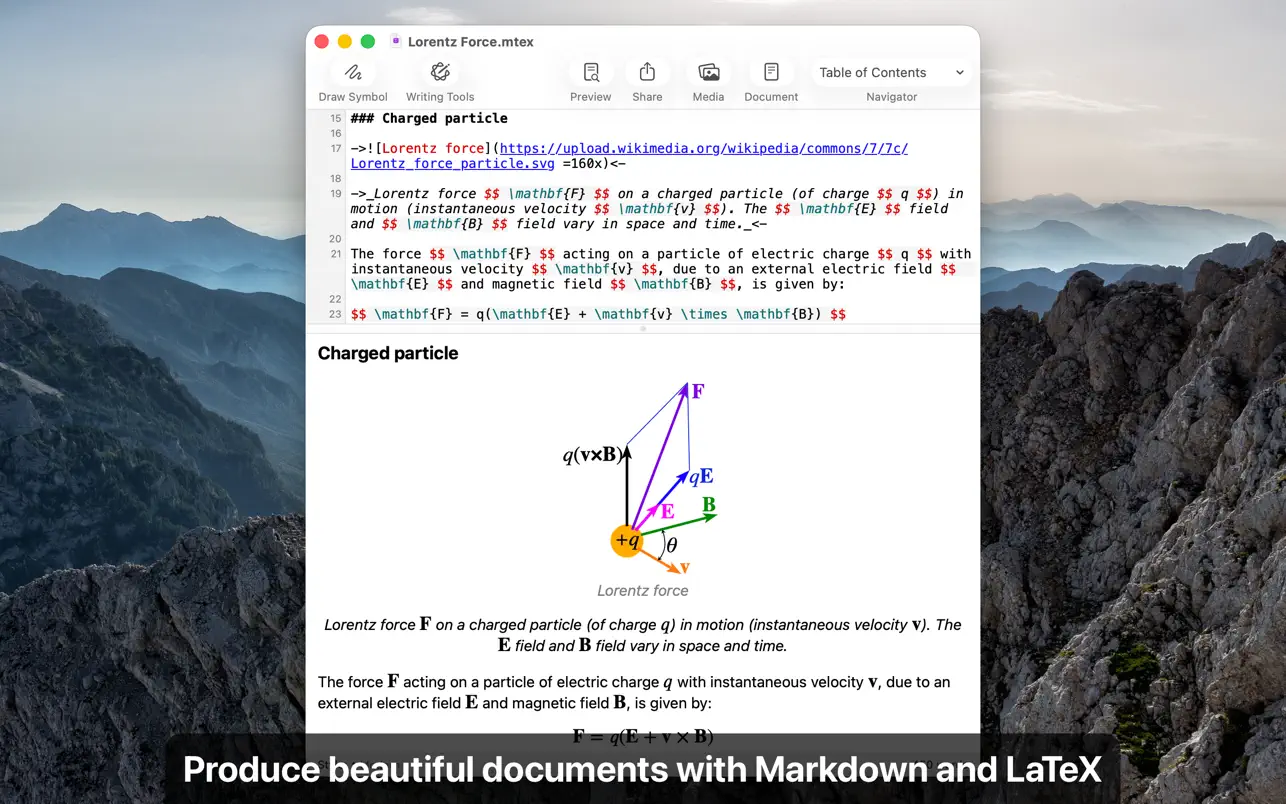Open the Table of Contents dropdown in the Navigator
Image resolution: width=1286 pixels, height=804 pixels.
pyautogui.click(x=889, y=72)
